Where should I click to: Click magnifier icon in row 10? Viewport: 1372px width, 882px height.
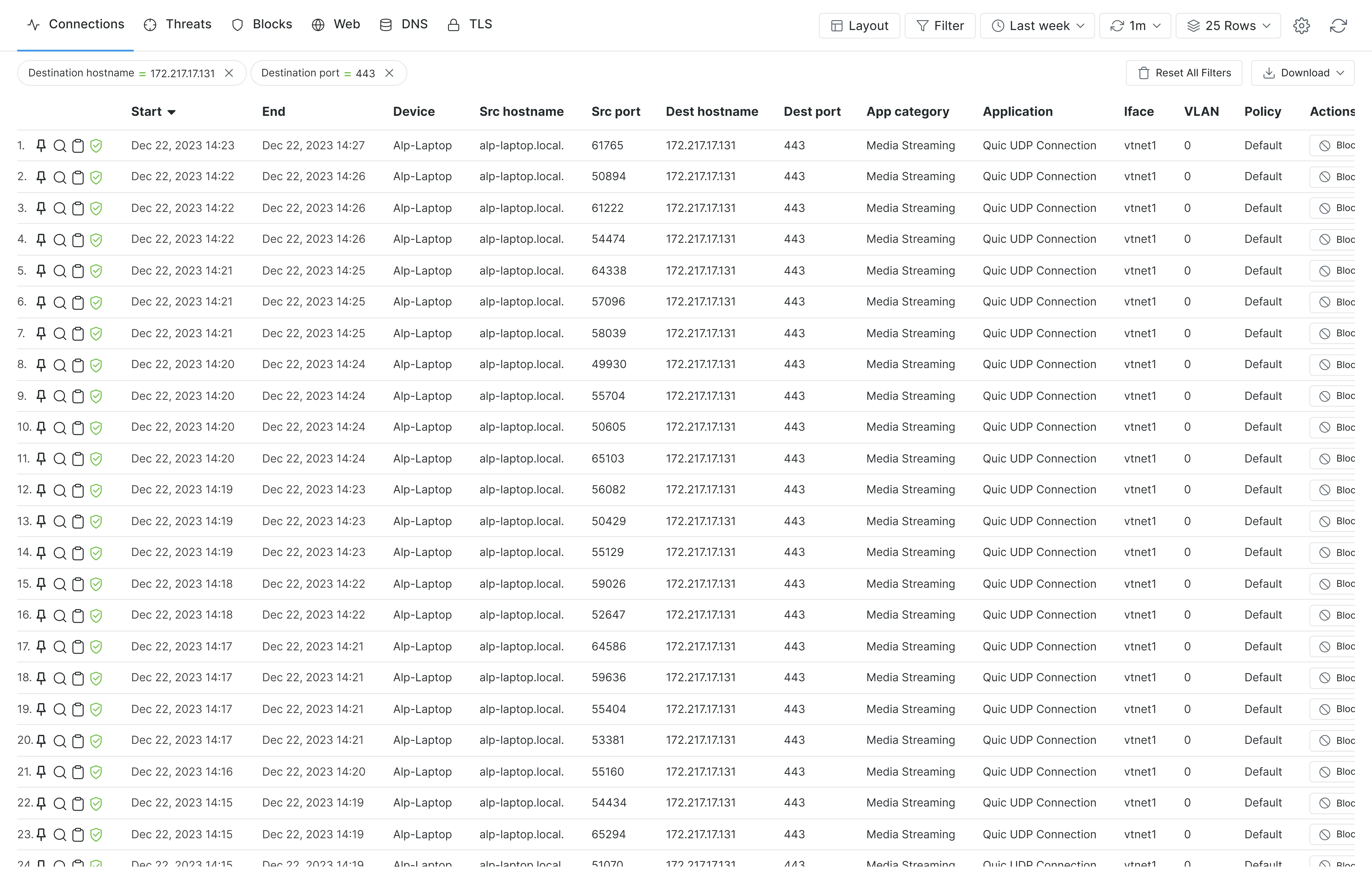(x=60, y=428)
